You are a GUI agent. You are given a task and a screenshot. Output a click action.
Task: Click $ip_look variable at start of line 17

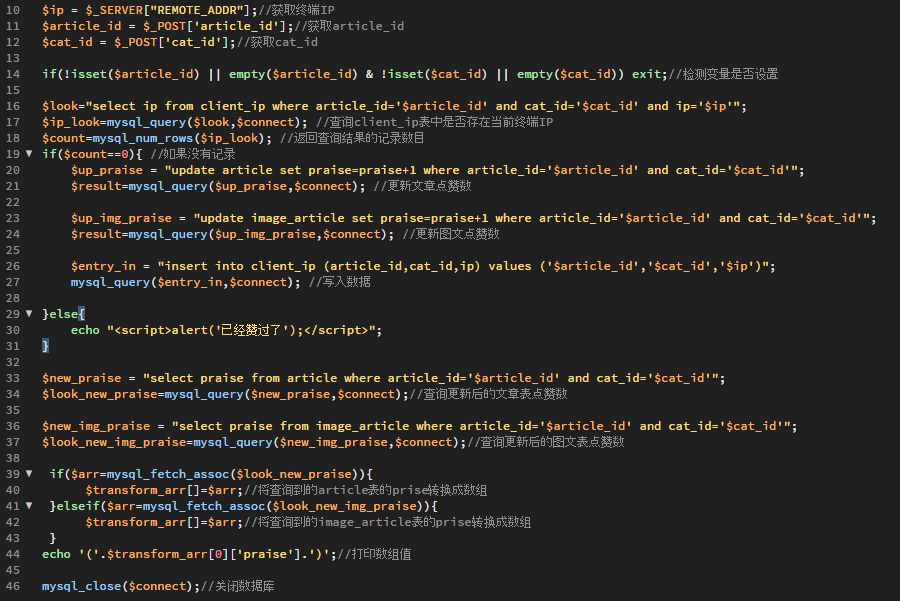coord(71,122)
